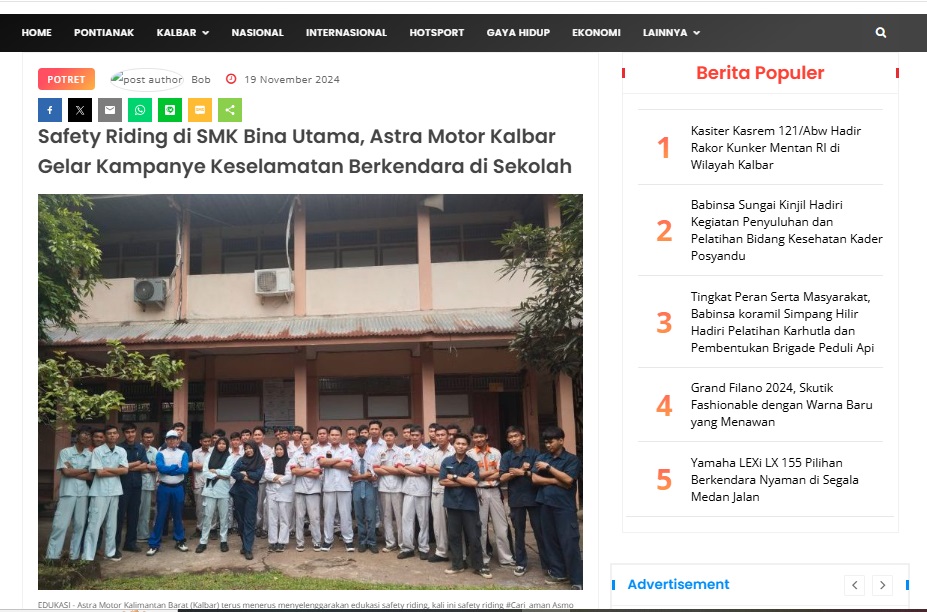
Task: Click the photo caption starting with EDUKASI
Action: coord(306,605)
